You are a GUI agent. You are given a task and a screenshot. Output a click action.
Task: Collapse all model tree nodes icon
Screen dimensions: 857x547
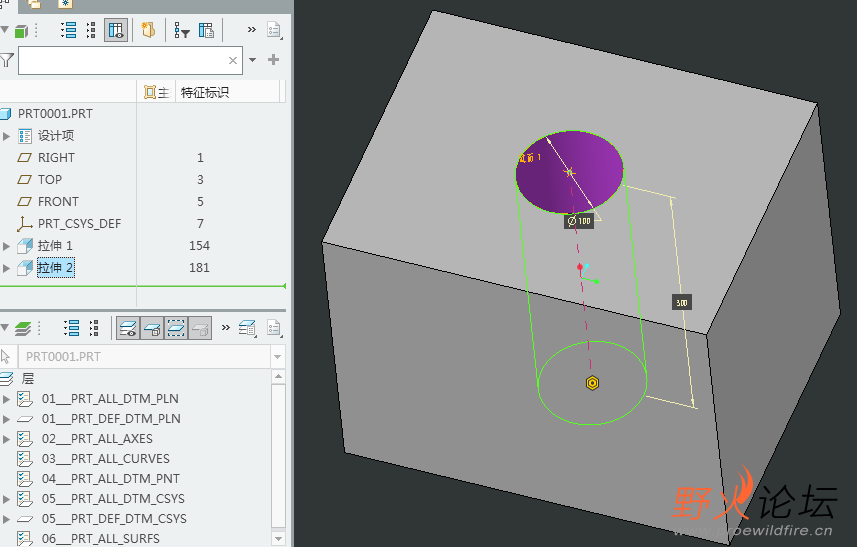click(x=91, y=30)
